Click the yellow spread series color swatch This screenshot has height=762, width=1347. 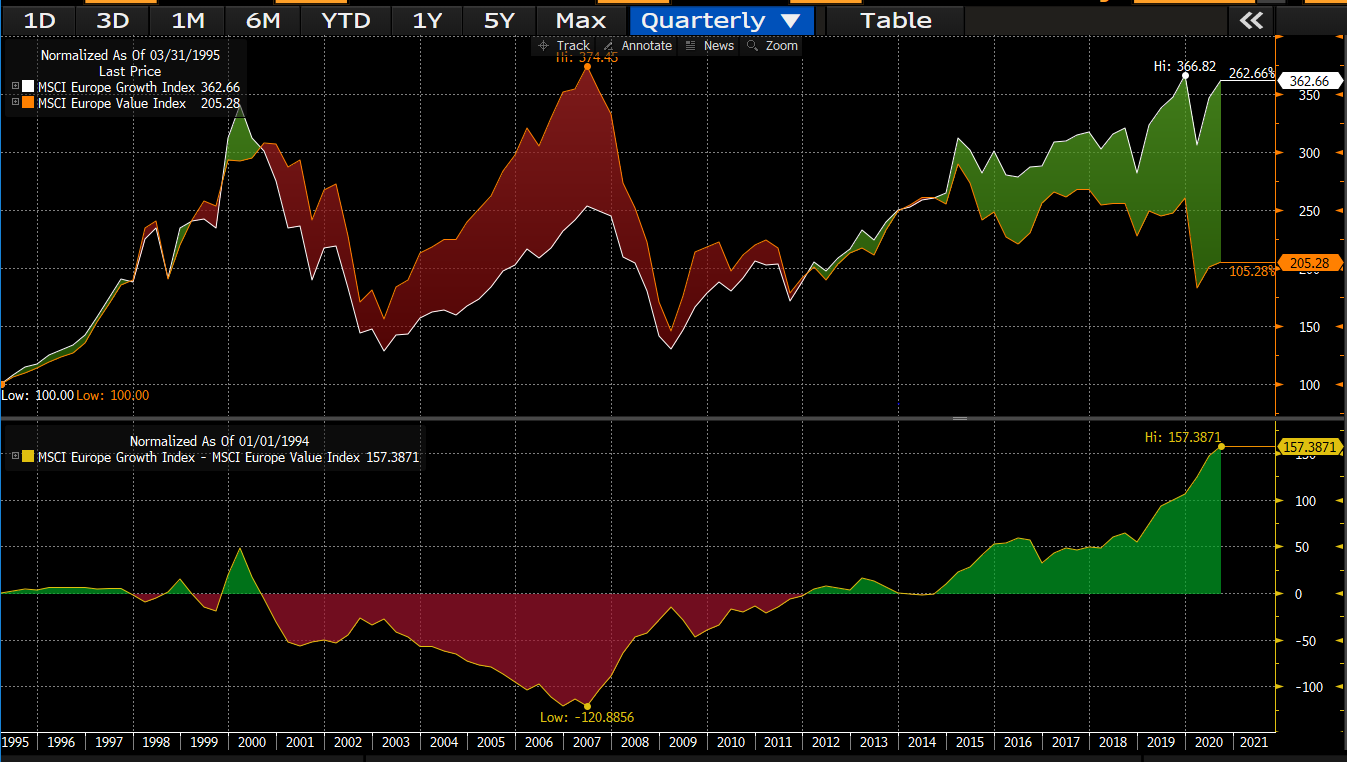click(x=28, y=457)
